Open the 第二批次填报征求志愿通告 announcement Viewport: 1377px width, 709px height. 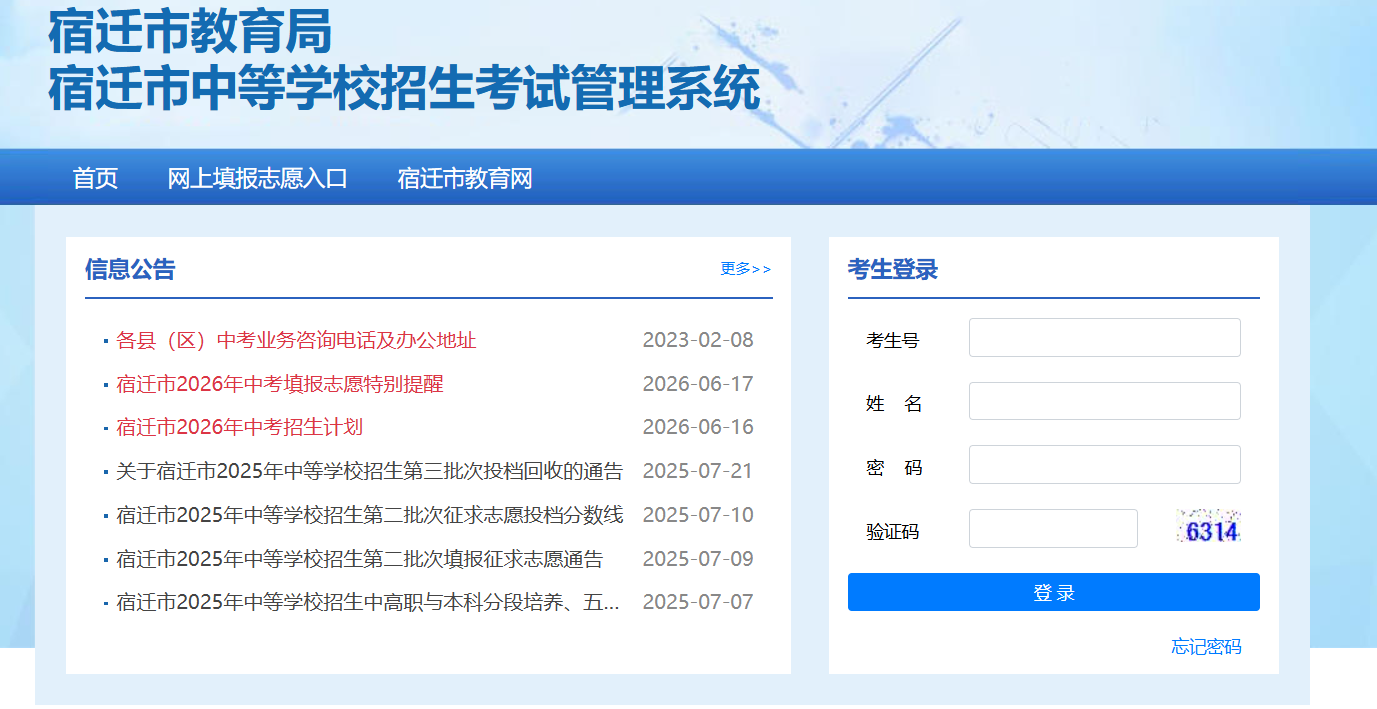click(359, 559)
